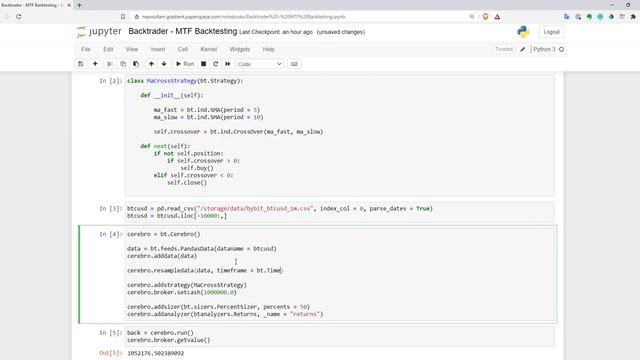Copy selected cells in the notebook toolbar
This screenshot has height=360, width=640.
[123, 64]
